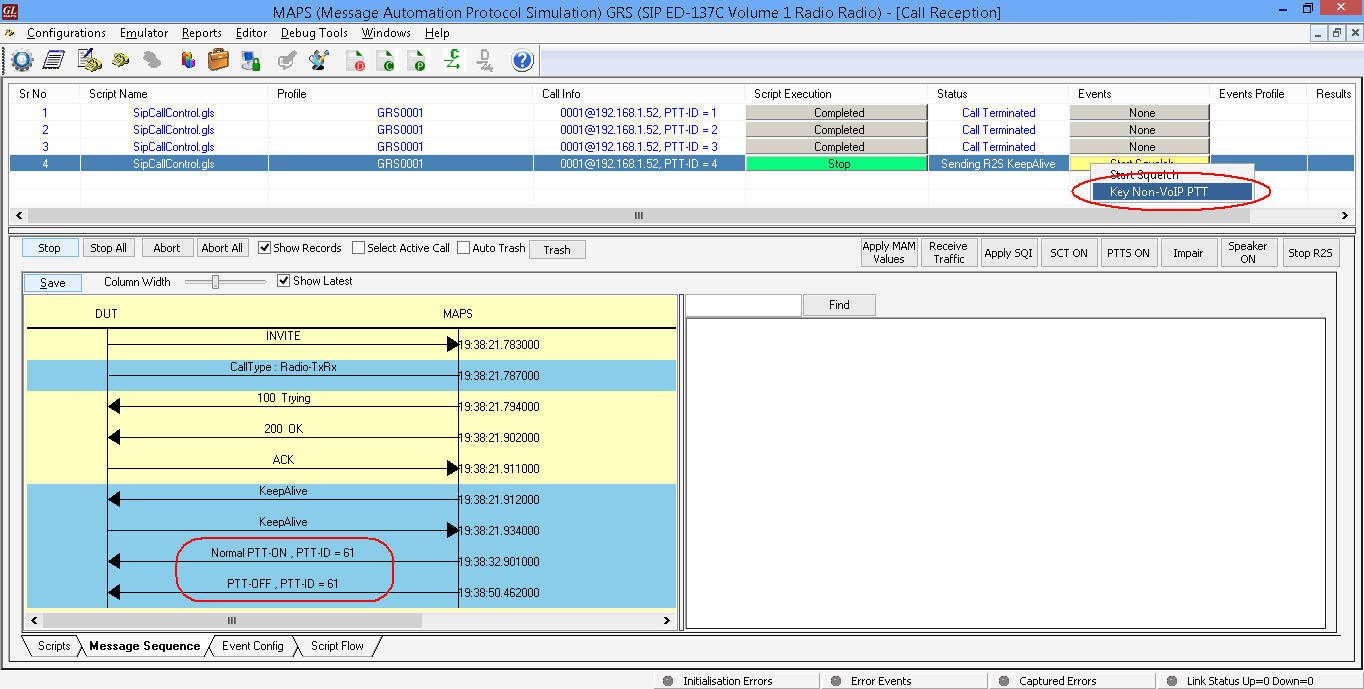This screenshot has width=1364, height=689.
Task: Click the Stop All button
Action: click(108, 248)
